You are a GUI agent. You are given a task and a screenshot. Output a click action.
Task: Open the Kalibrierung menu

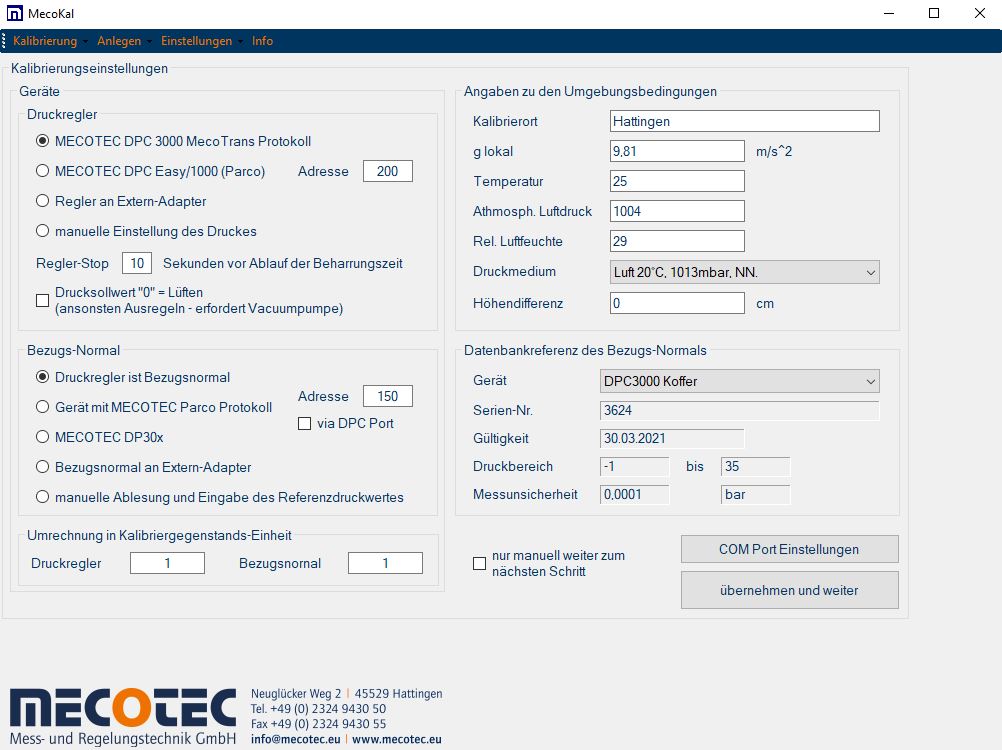(x=45, y=41)
